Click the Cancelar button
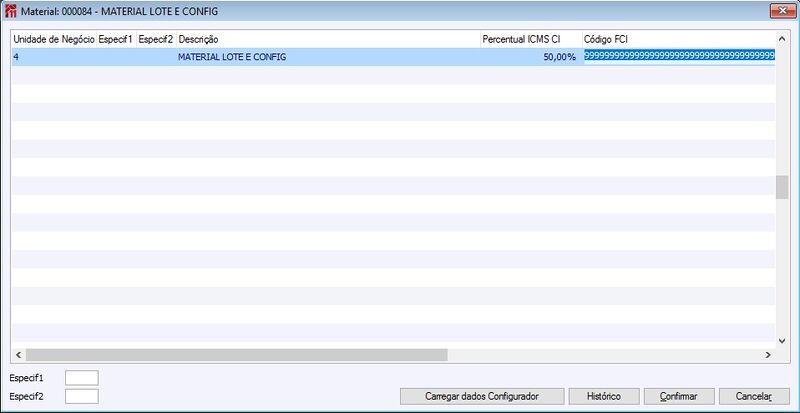This screenshot has width=800, height=413. tap(754, 396)
